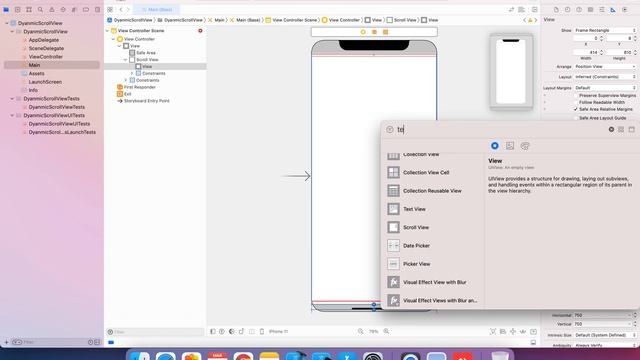Open the Intrinsic Size dropdown
The height and width of the screenshot is (360, 640).
point(605,335)
